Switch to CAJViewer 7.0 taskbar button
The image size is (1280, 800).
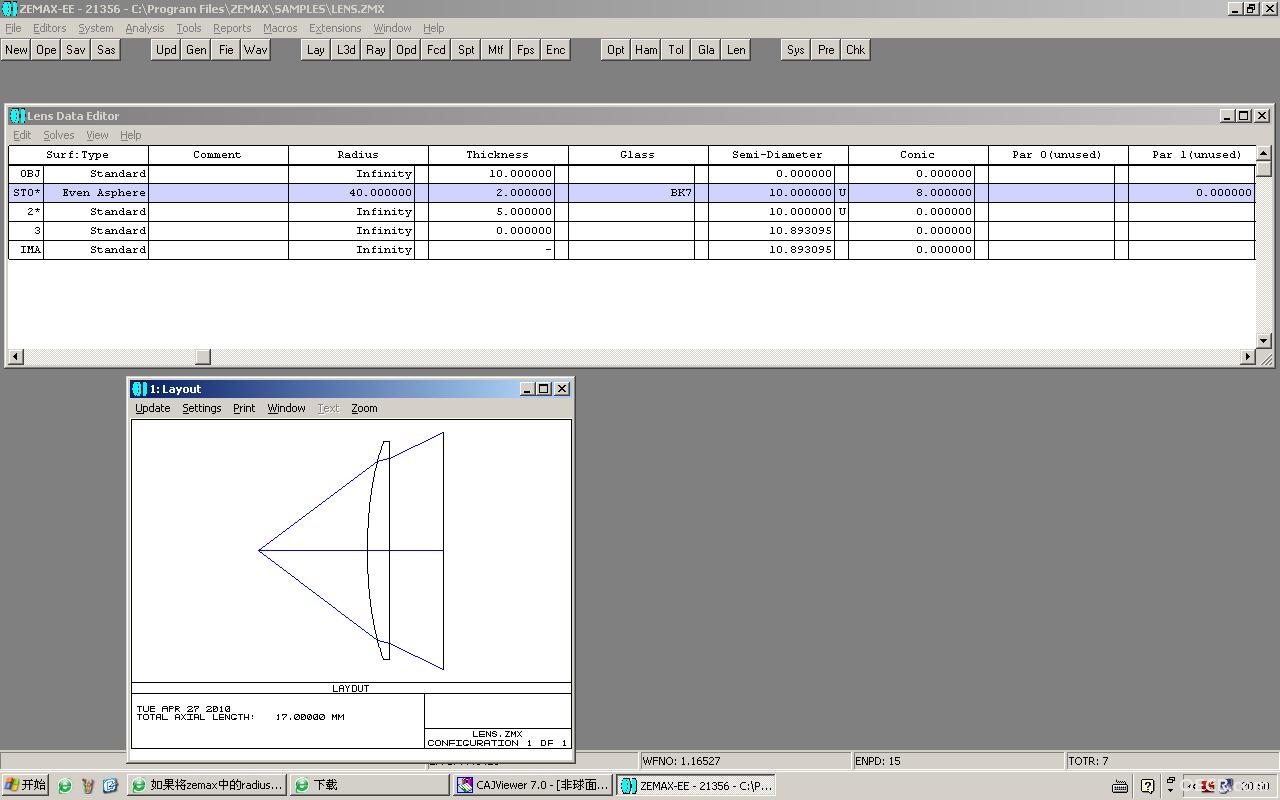pyautogui.click(x=532, y=785)
